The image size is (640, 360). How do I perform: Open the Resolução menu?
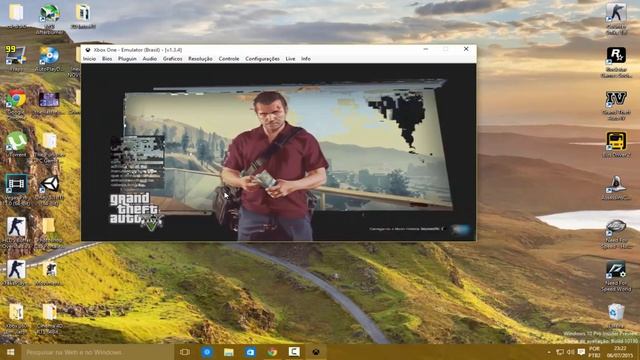[x=200, y=59]
